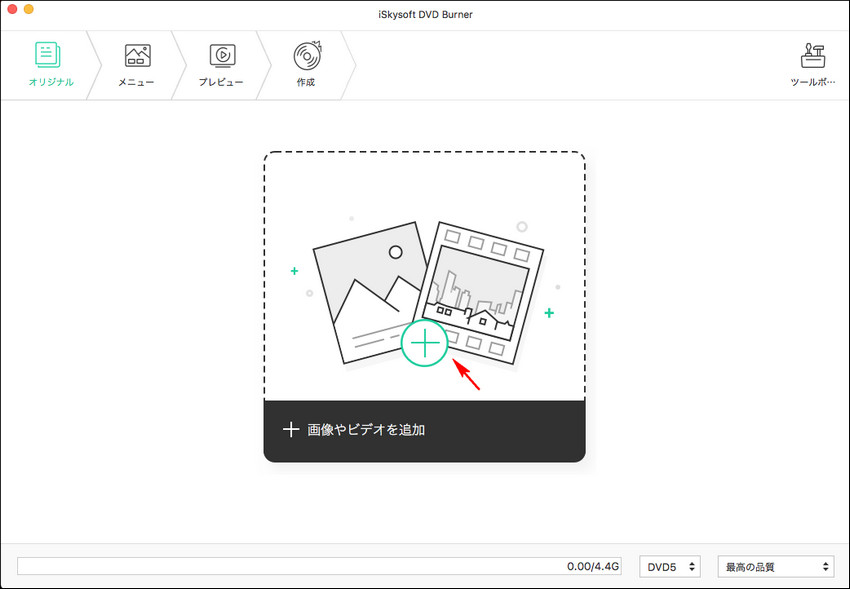Click the 0.00/4.4G capacity progress bar

coord(322,567)
